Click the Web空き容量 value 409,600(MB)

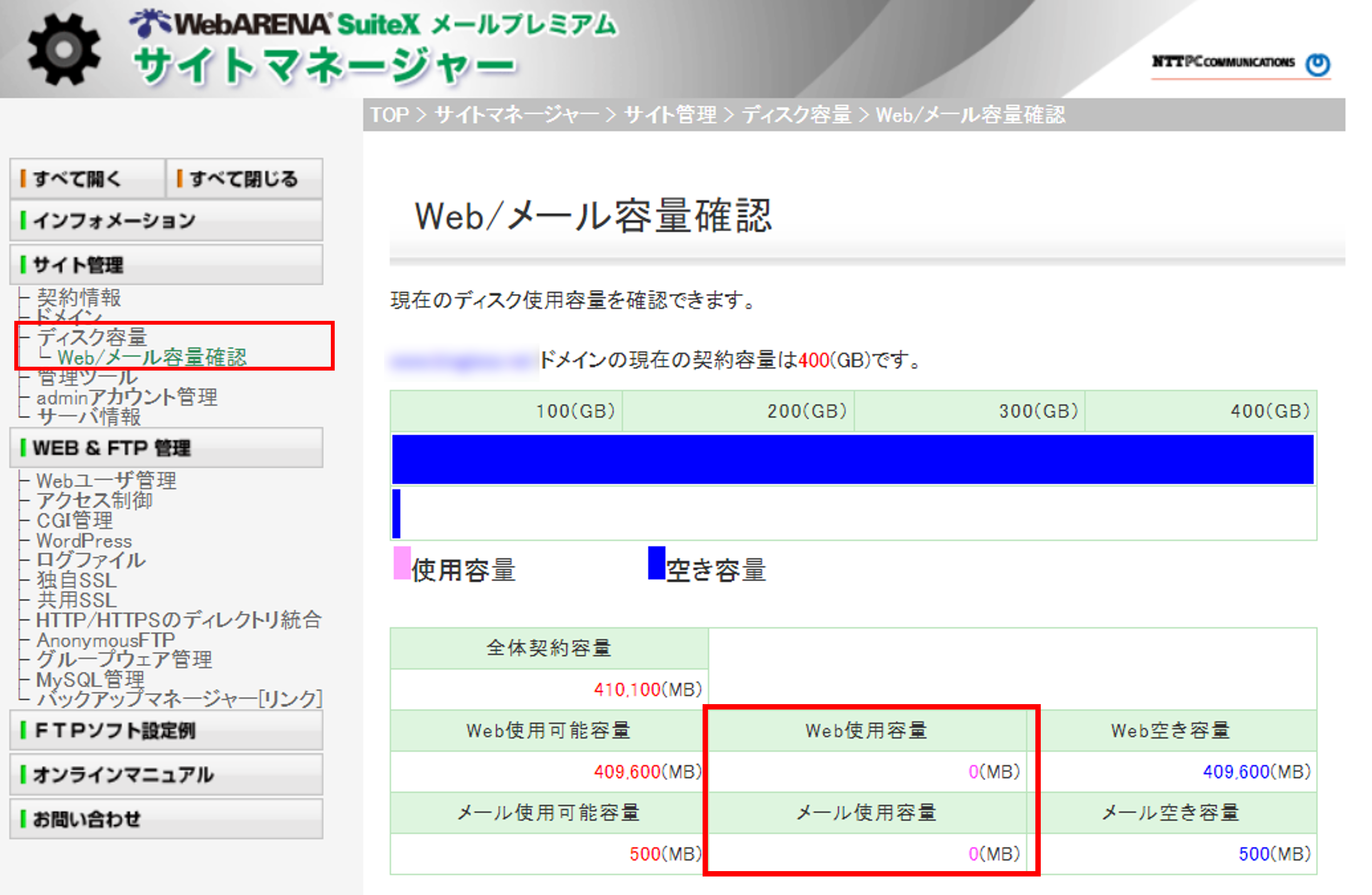[1257, 772]
